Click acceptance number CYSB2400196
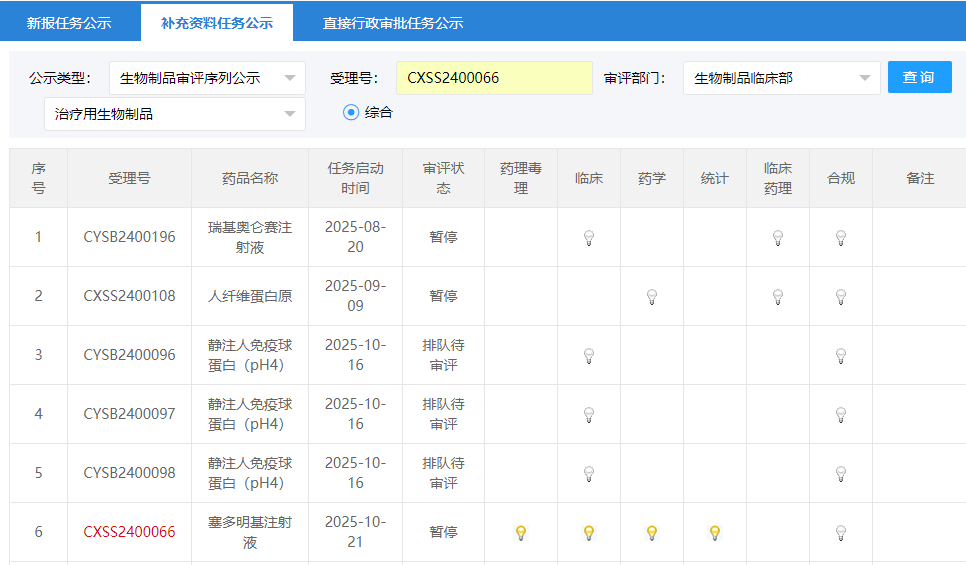 point(129,237)
